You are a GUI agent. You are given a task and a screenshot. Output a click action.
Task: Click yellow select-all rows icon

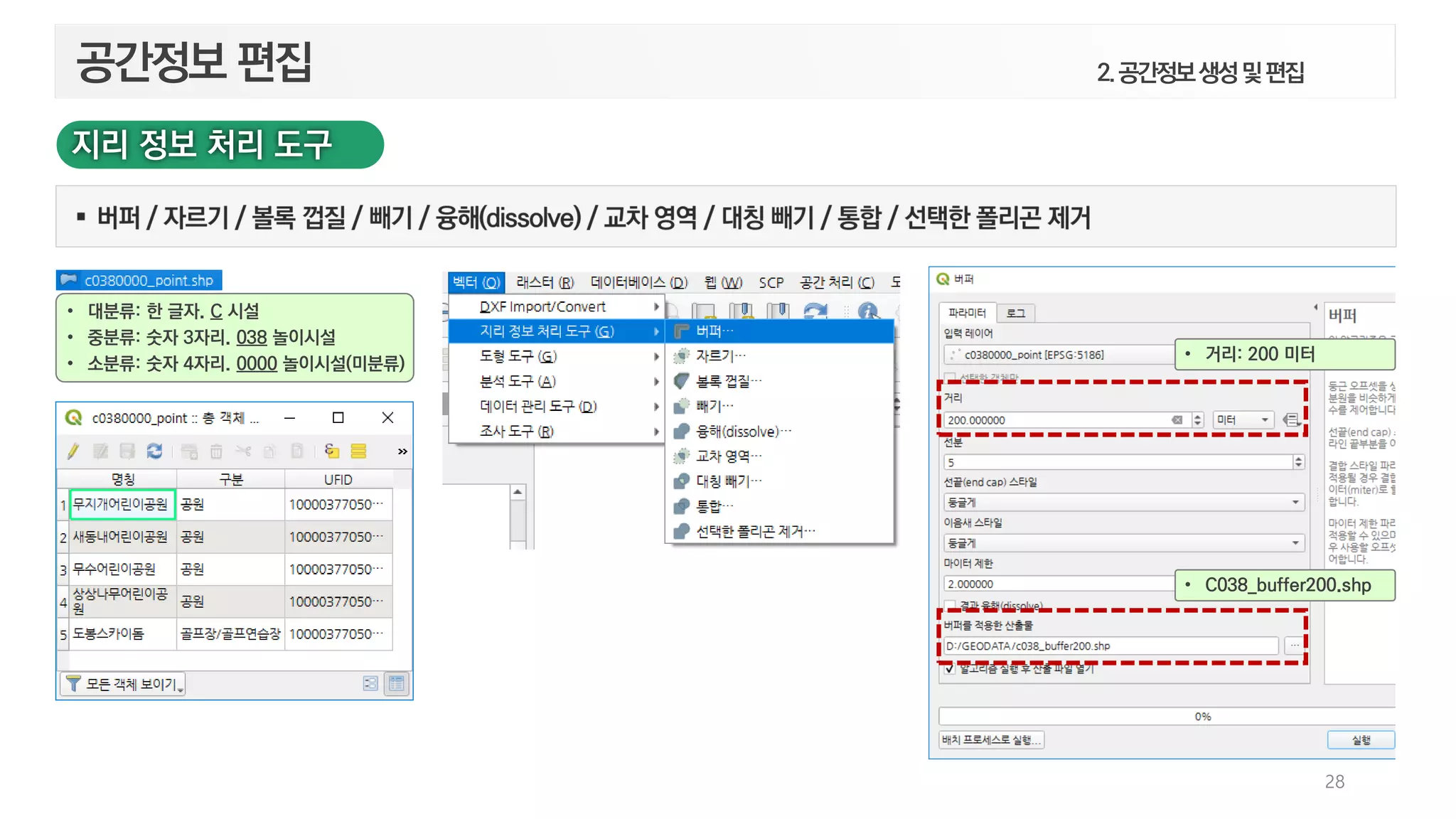(x=358, y=451)
